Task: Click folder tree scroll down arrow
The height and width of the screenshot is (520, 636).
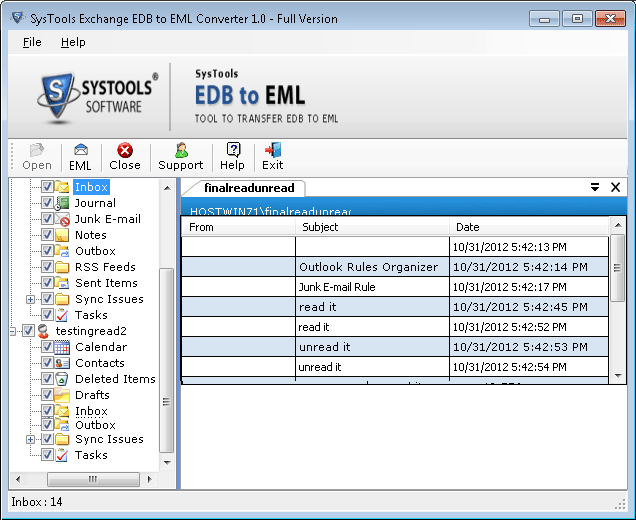Action: (x=167, y=462)
